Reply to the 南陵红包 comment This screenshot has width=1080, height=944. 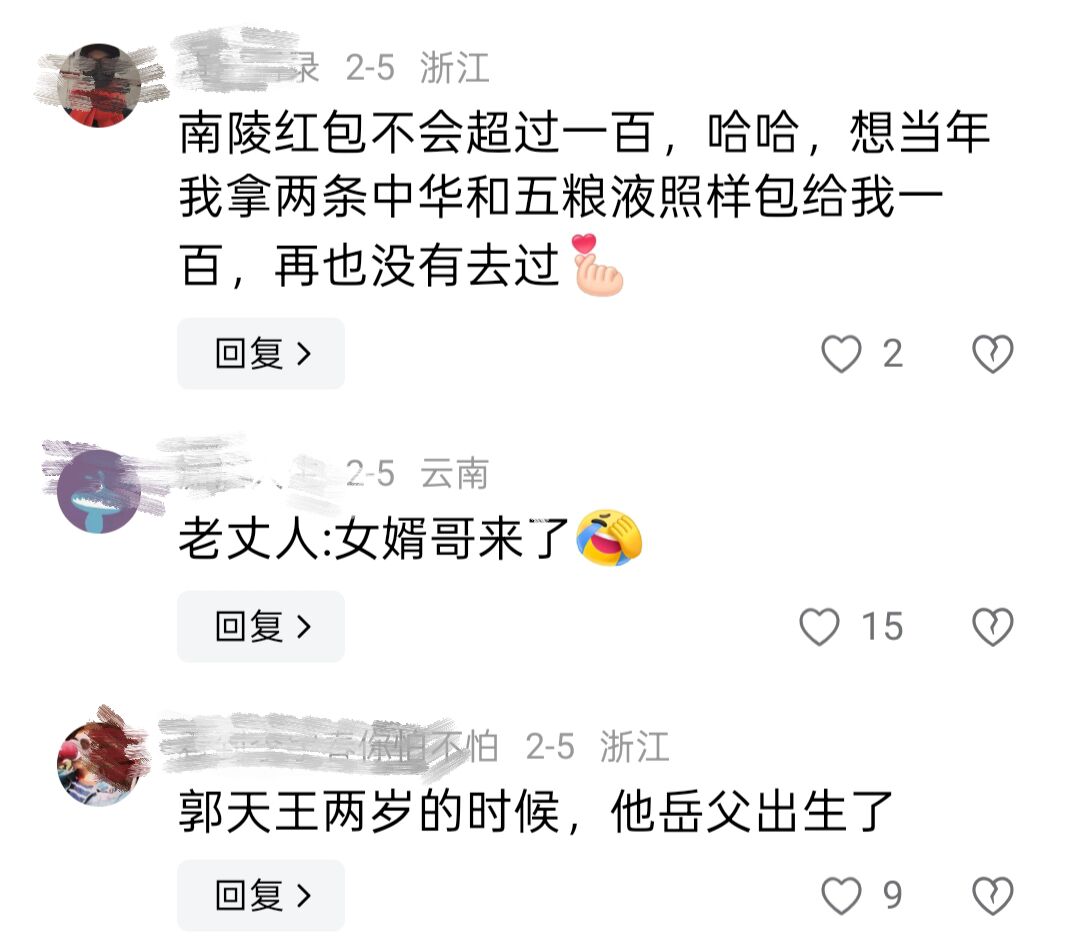(x=261, y=354)
